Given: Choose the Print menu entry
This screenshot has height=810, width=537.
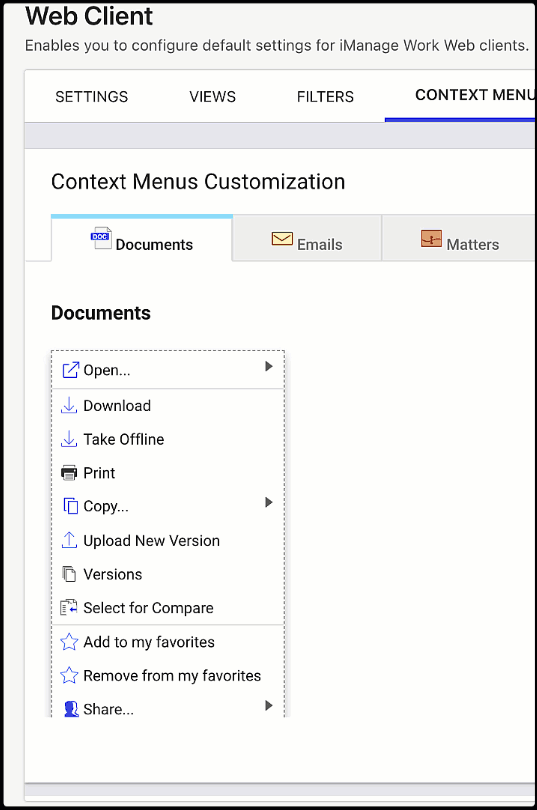Looking at the screenshot, I should (168, 473).
